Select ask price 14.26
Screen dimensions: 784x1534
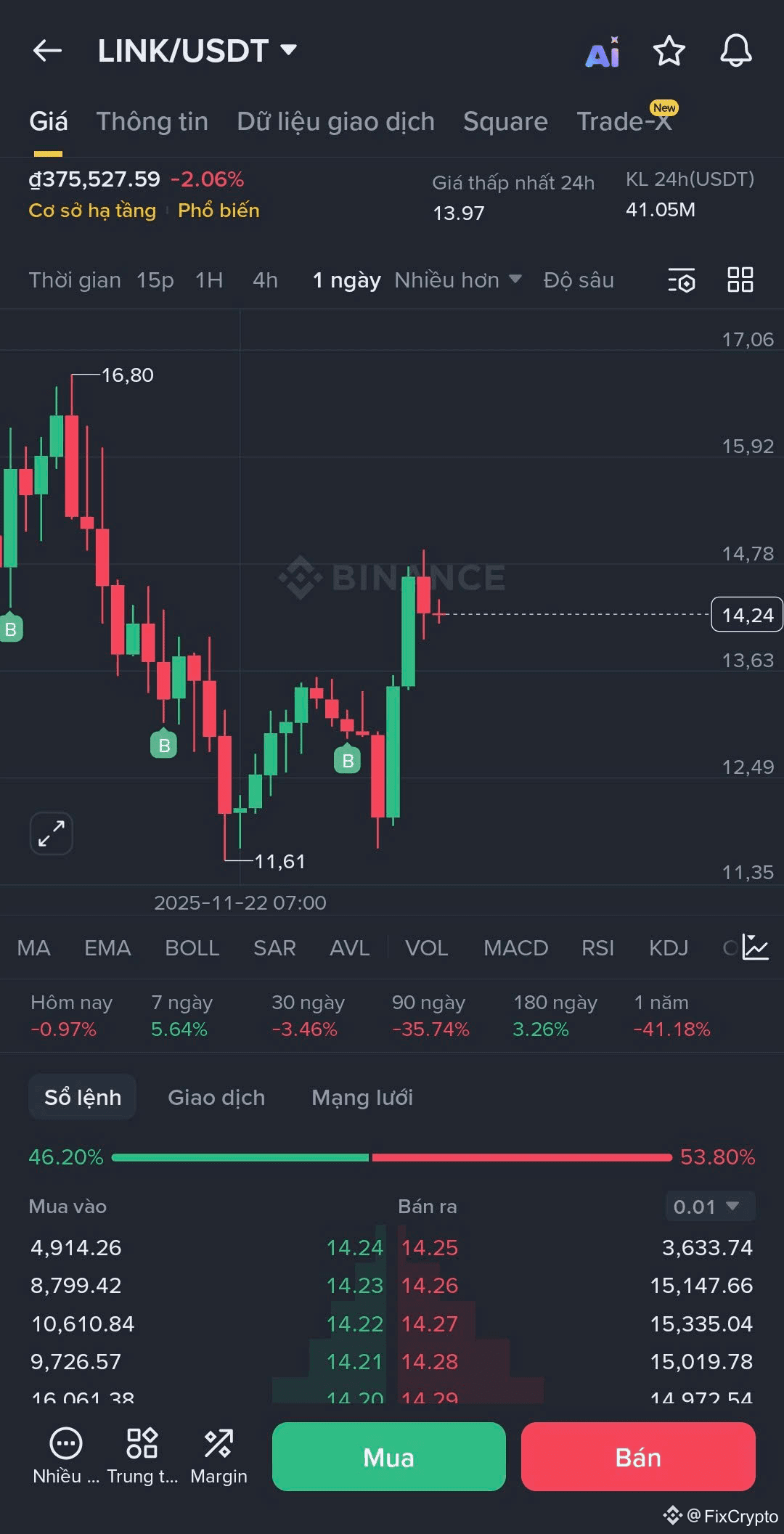coord(430,1285)
